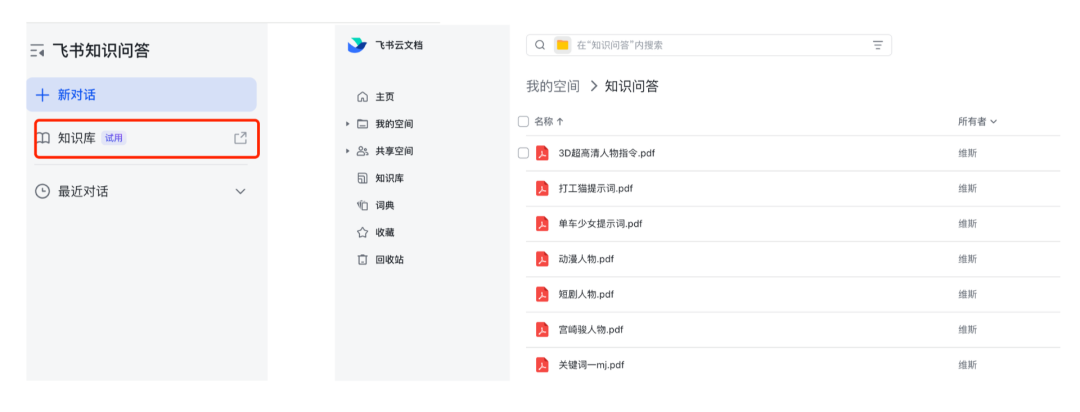Click the folder icon for 我的空间
This screenshot has height=412, width=1080.
(x=362, y=124)
